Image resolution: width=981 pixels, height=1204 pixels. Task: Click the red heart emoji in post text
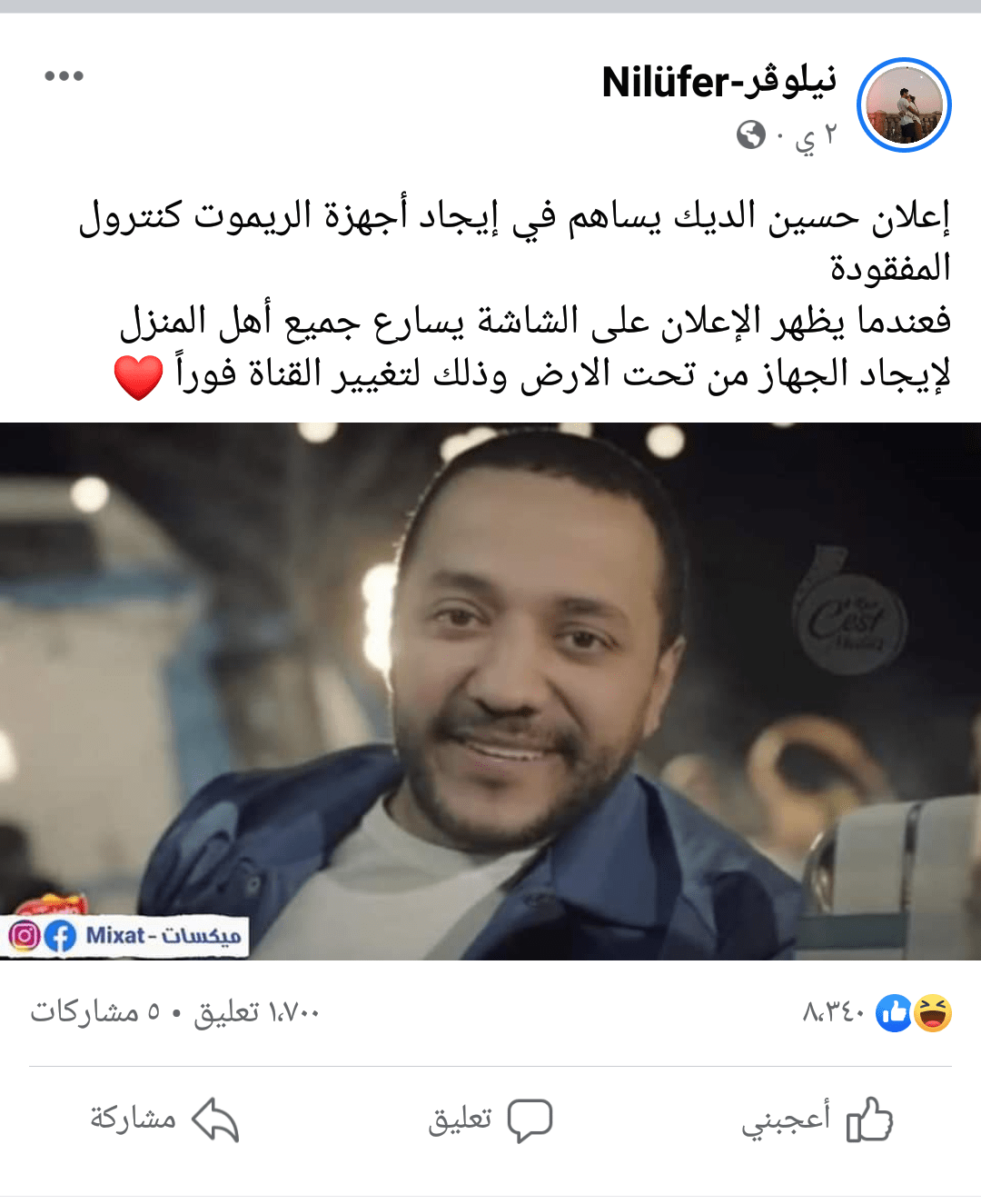(x=138, y=376)
